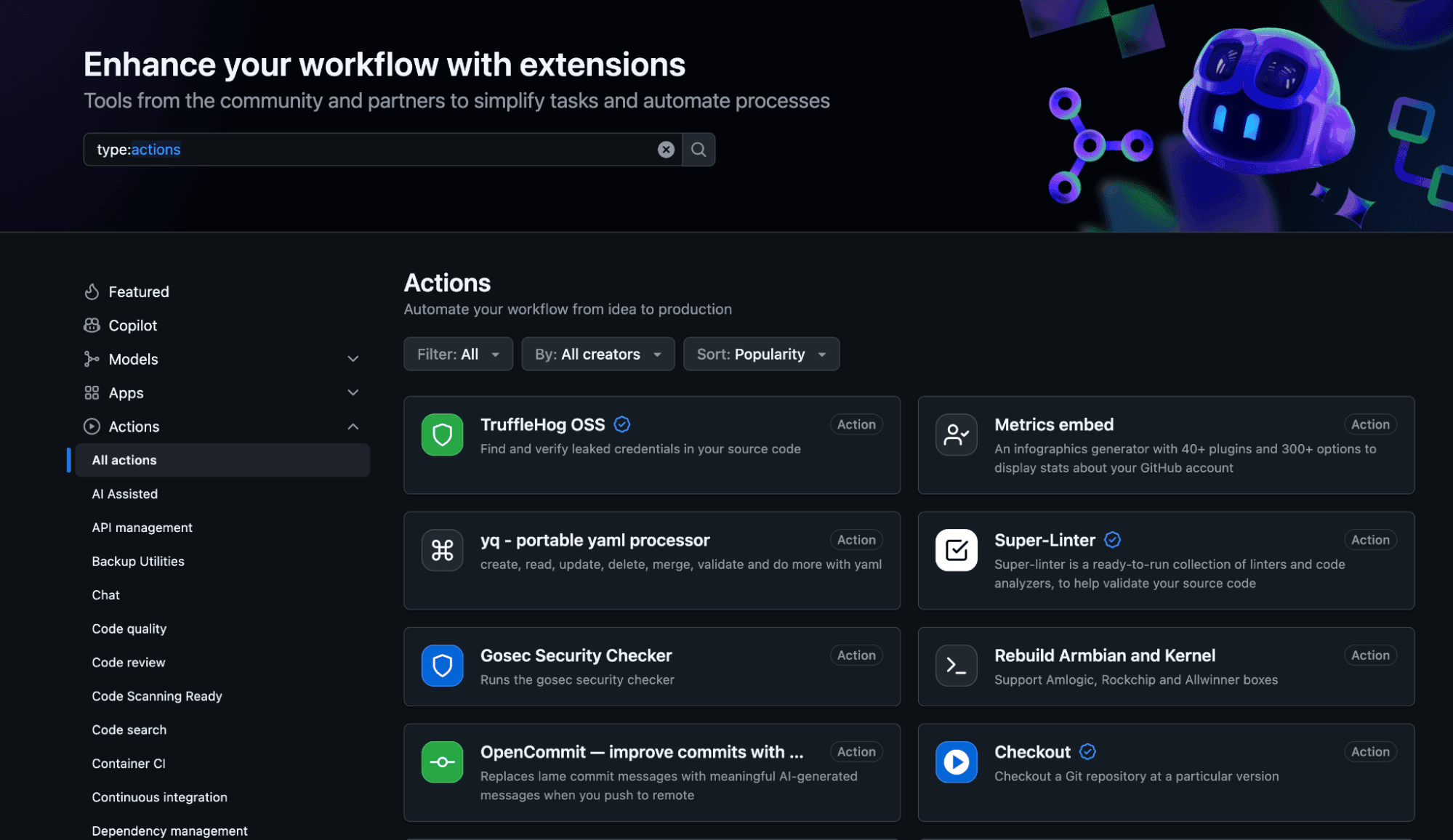1453x840 pixels.
Task: Select the Continuous integration category
Action: [160, 797]
